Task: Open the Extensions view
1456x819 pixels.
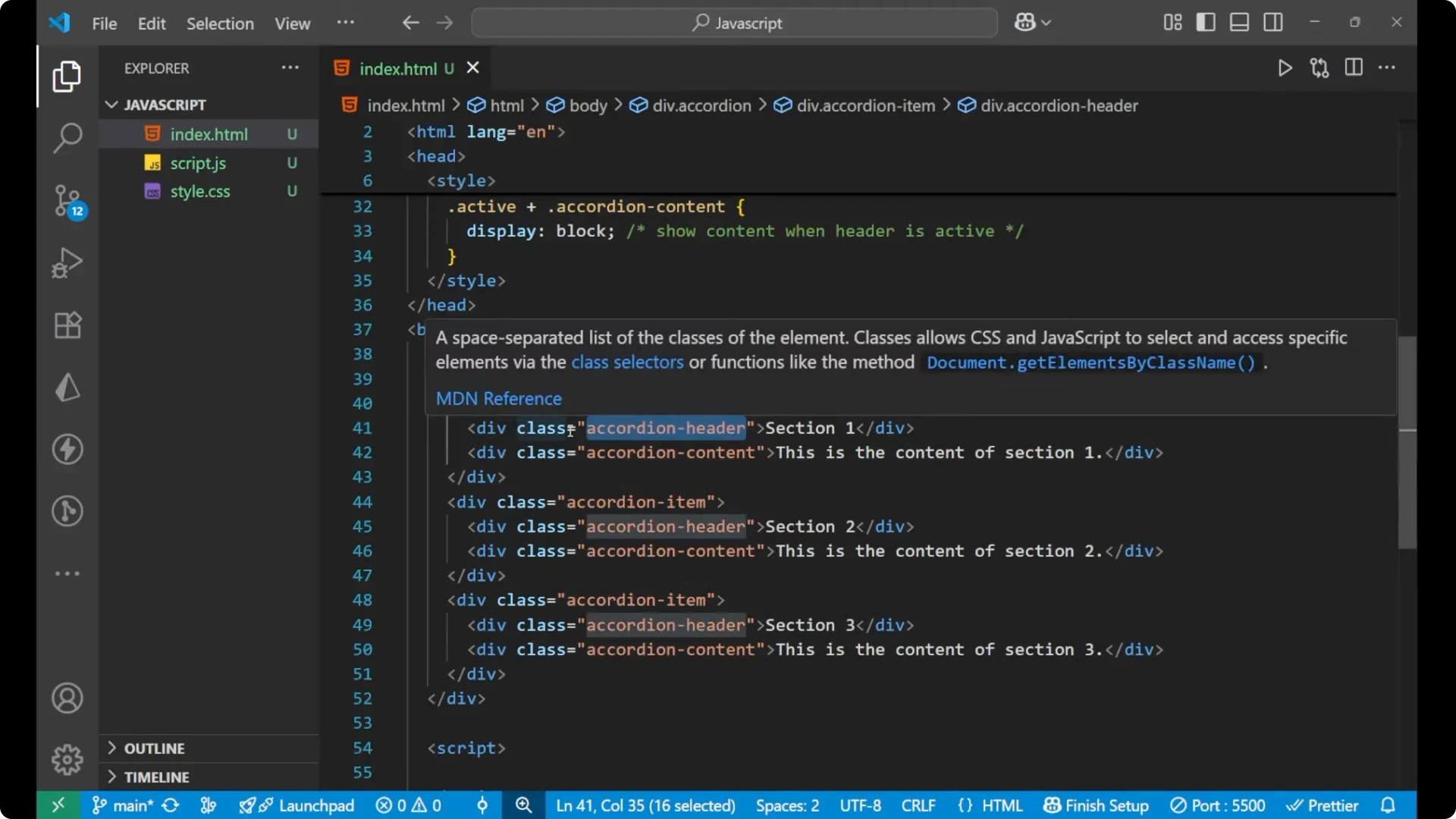Action: pos(67,325)
